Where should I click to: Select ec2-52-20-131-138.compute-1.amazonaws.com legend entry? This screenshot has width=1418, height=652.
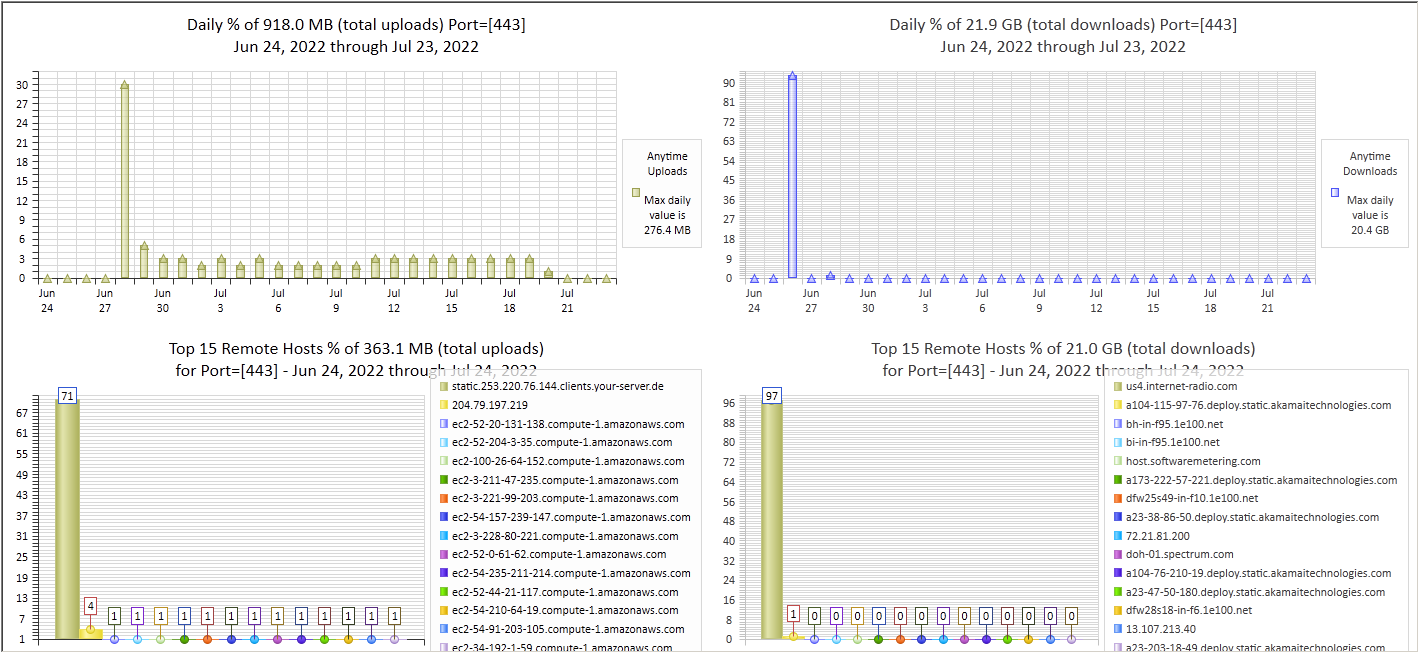568,424
